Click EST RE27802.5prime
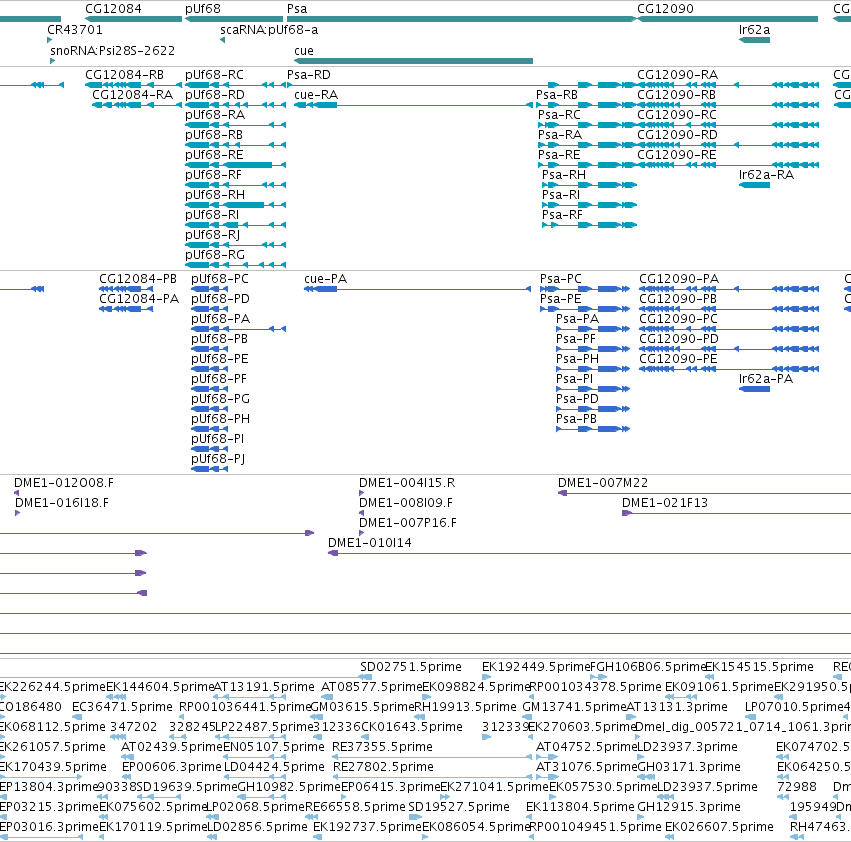Image resolution: width=851 pixels, height=842 pixels. [383, 767]
